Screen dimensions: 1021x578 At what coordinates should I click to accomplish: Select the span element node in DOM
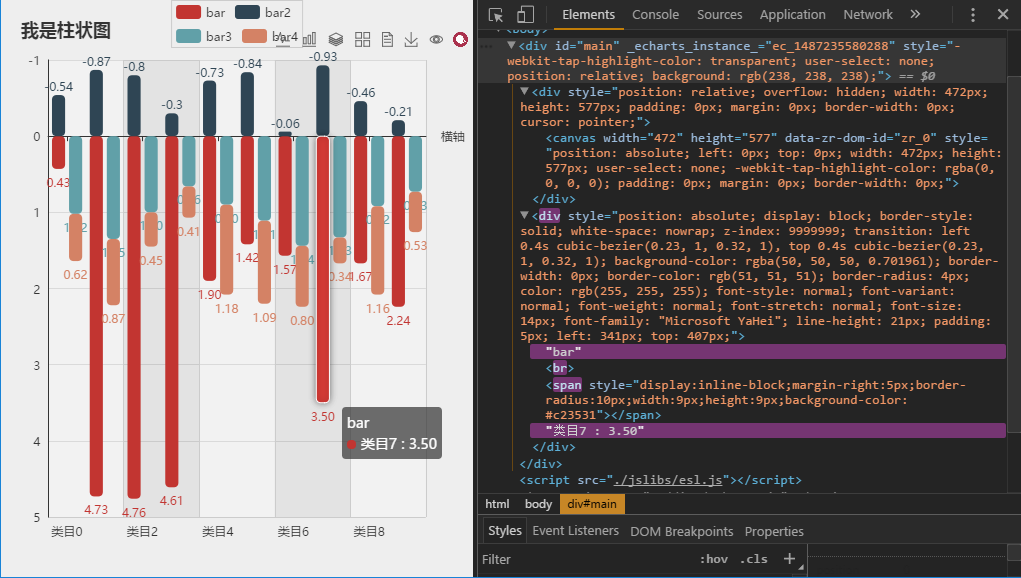755,400
